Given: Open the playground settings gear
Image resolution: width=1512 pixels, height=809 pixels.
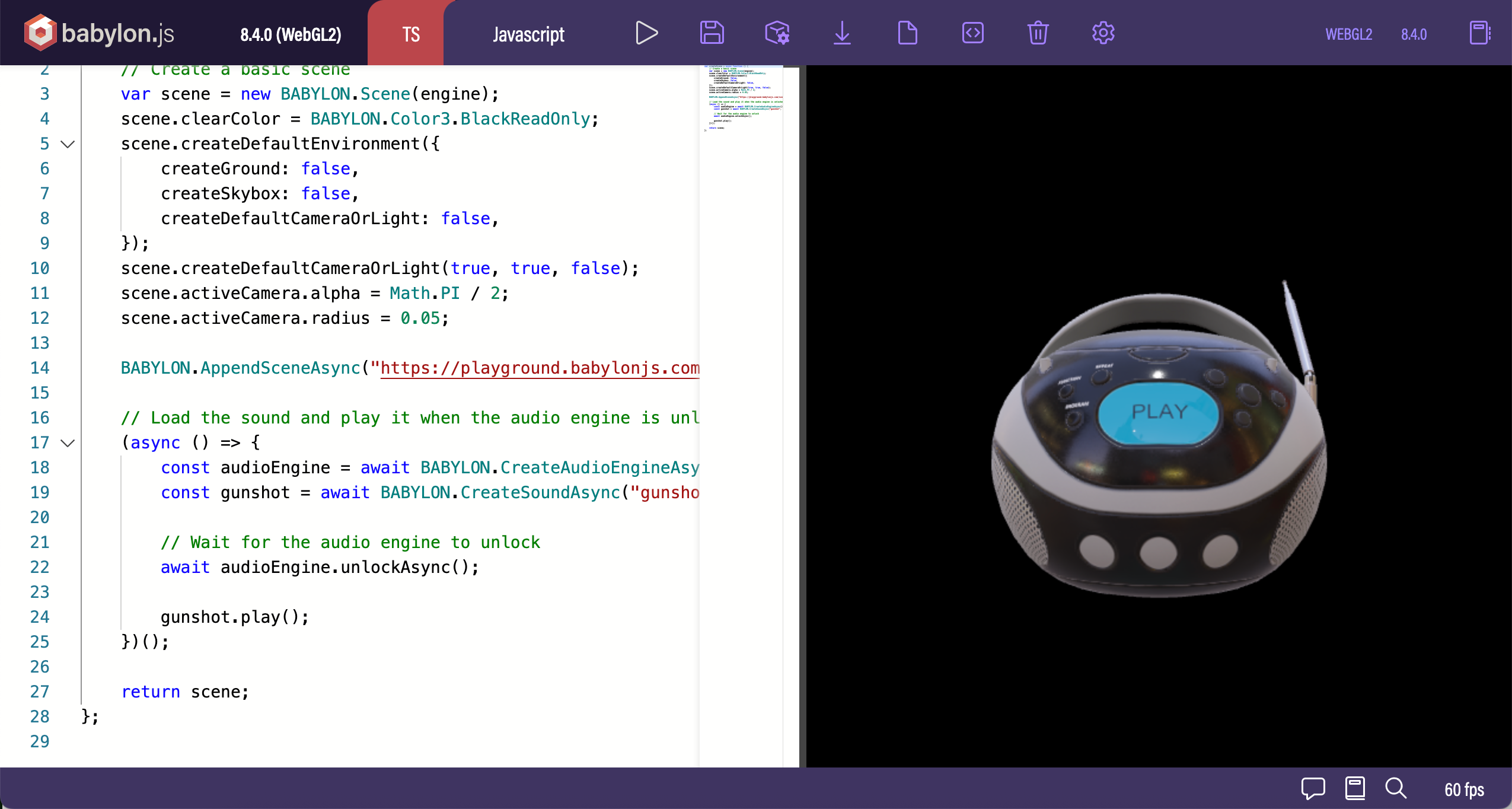Looking at the screenshot, I should point(1102,33).
